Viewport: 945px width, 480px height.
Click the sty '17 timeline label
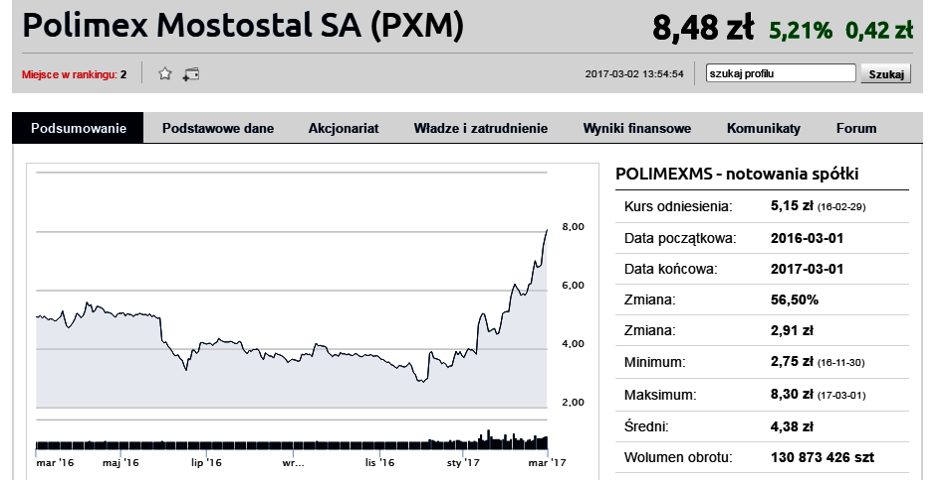click(463, 463)
